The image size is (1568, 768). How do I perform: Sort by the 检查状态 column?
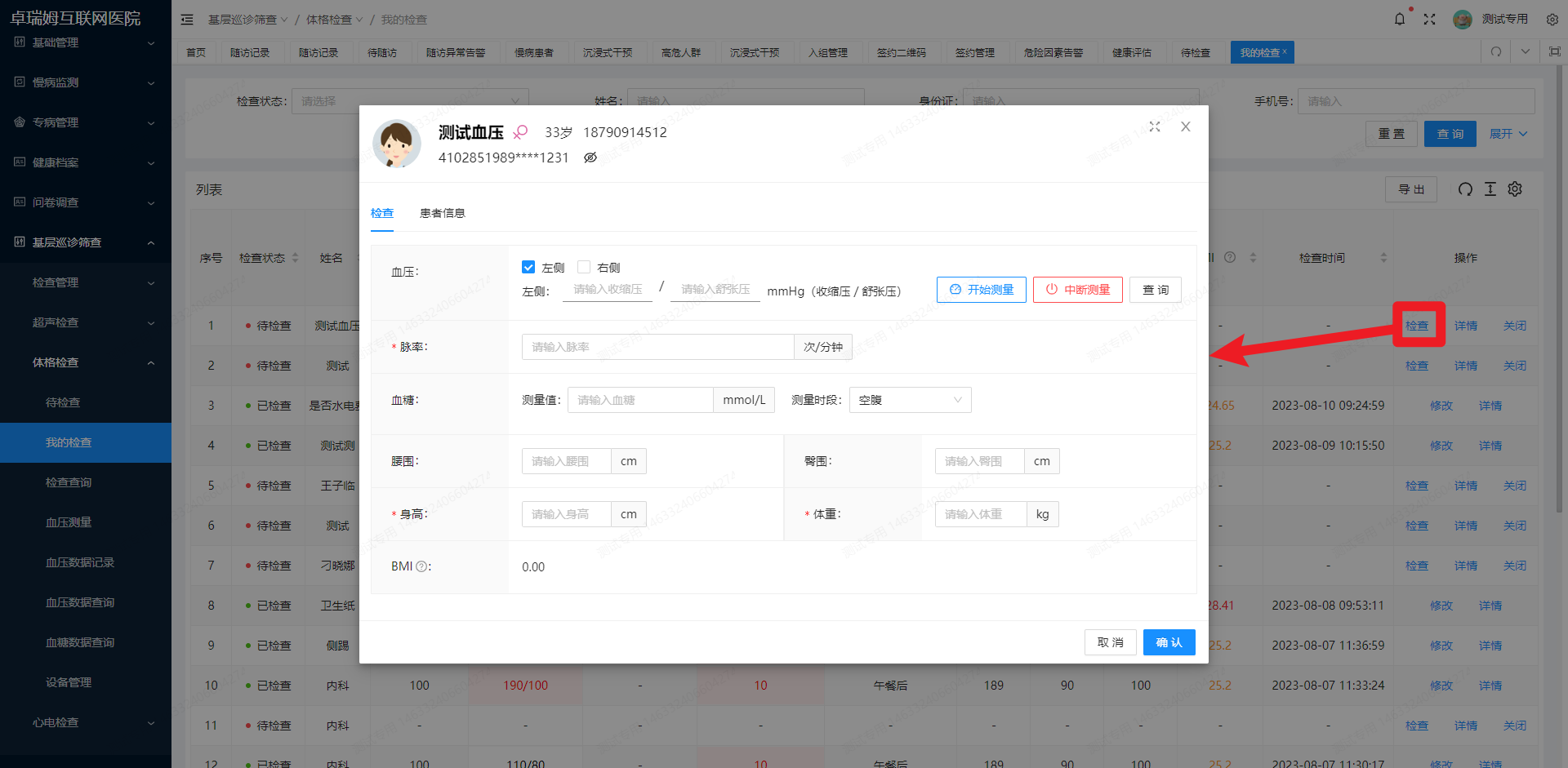pyautogui.click(x=296, y=258)
